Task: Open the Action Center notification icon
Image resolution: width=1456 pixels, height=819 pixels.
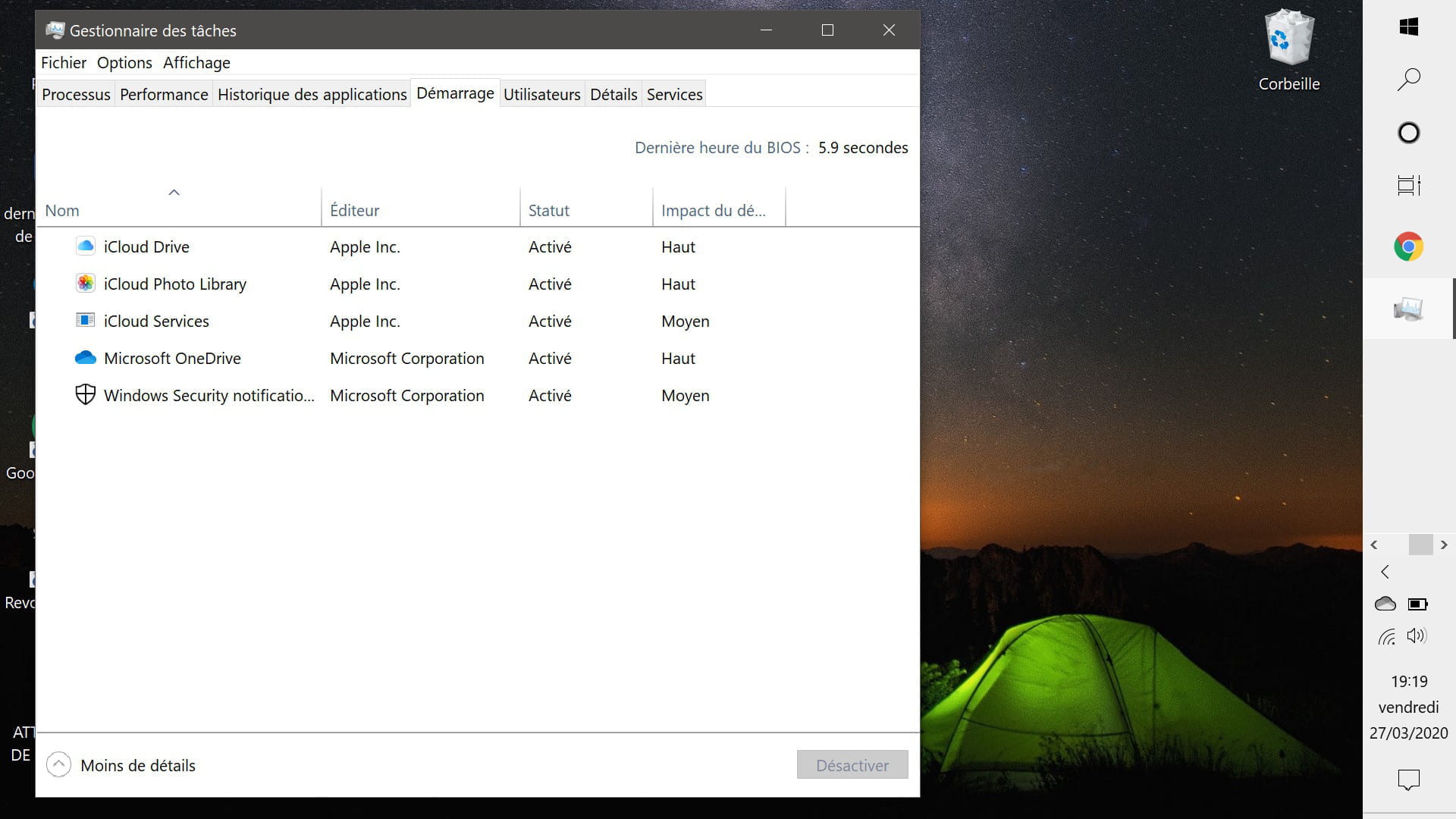Action: click(1408, 780)
